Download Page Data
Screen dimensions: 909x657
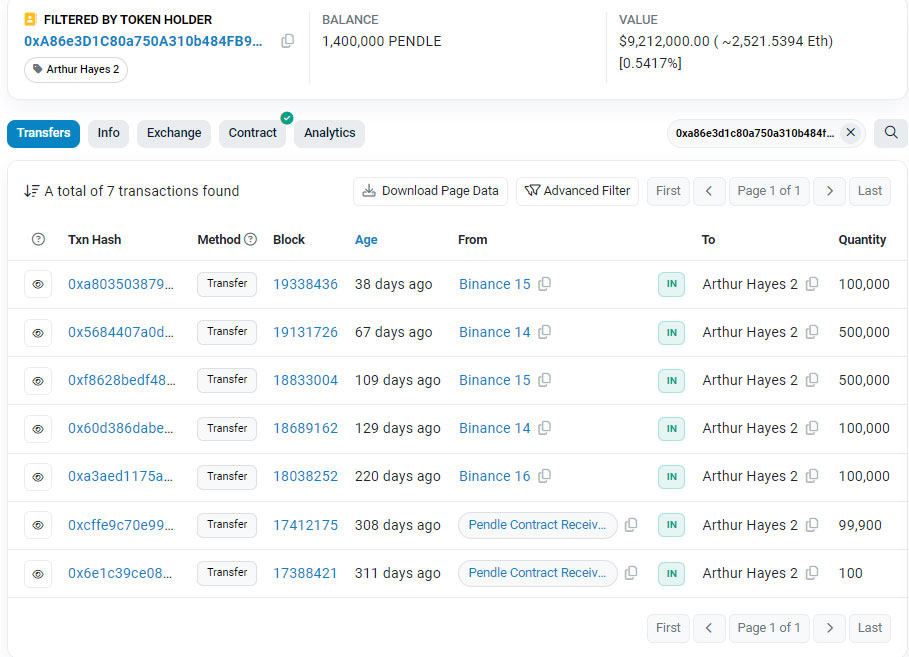pos(430,191)
